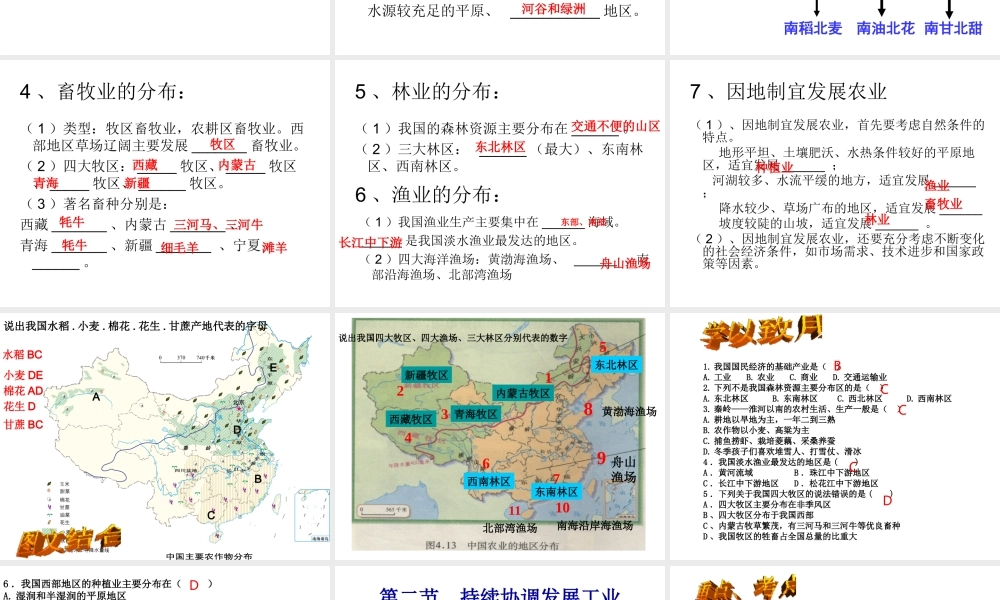
Task: Click the red label 小麦 DE
Action: [x=23, y=375]
